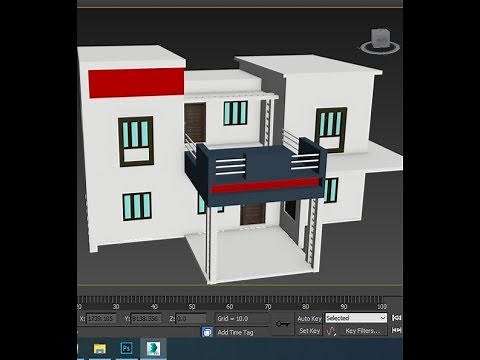
Task: Select the ground floor brown door
Action: (x=253, y=215)
